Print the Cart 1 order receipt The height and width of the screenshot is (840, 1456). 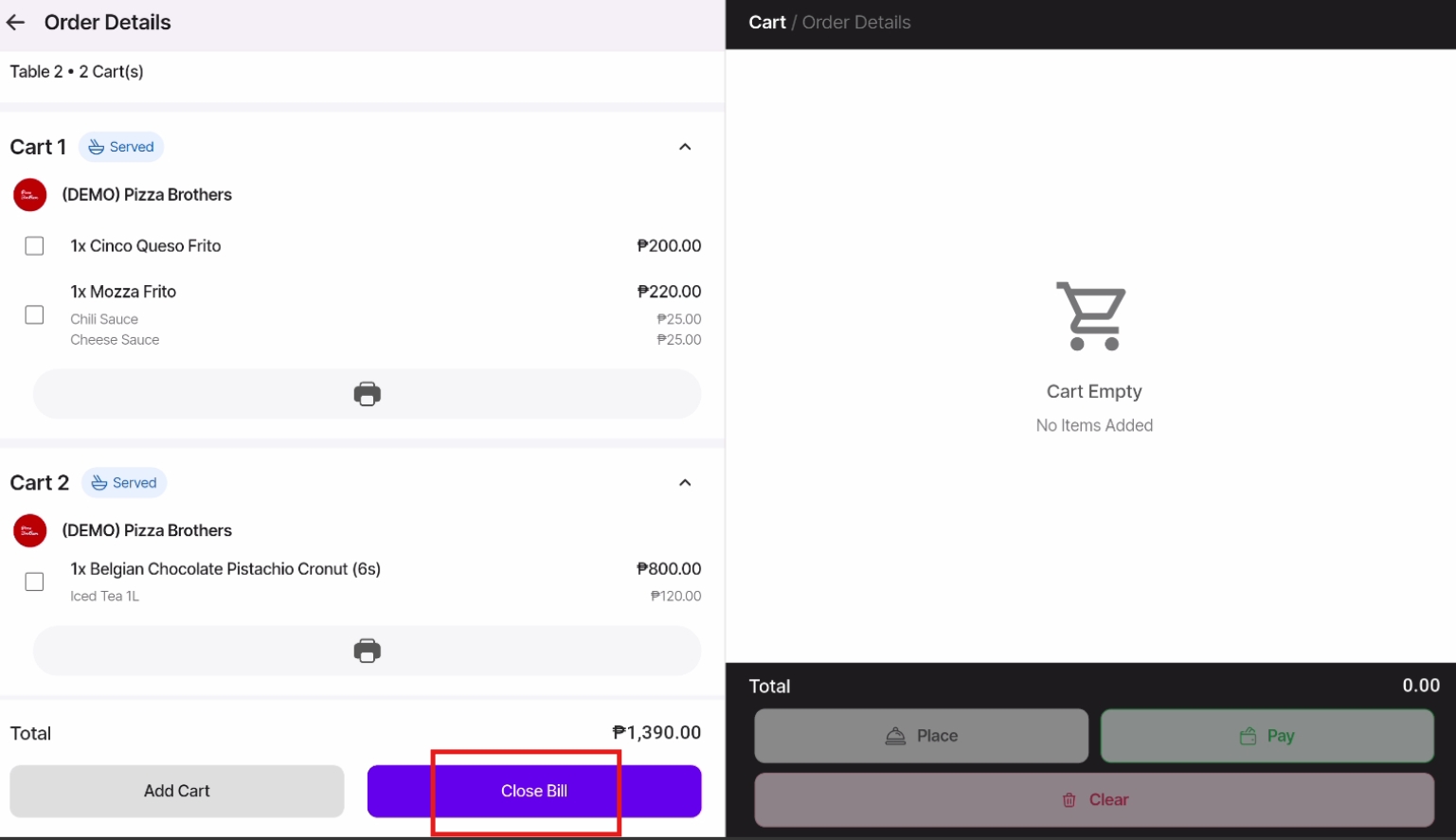click(x=367, y=394)
